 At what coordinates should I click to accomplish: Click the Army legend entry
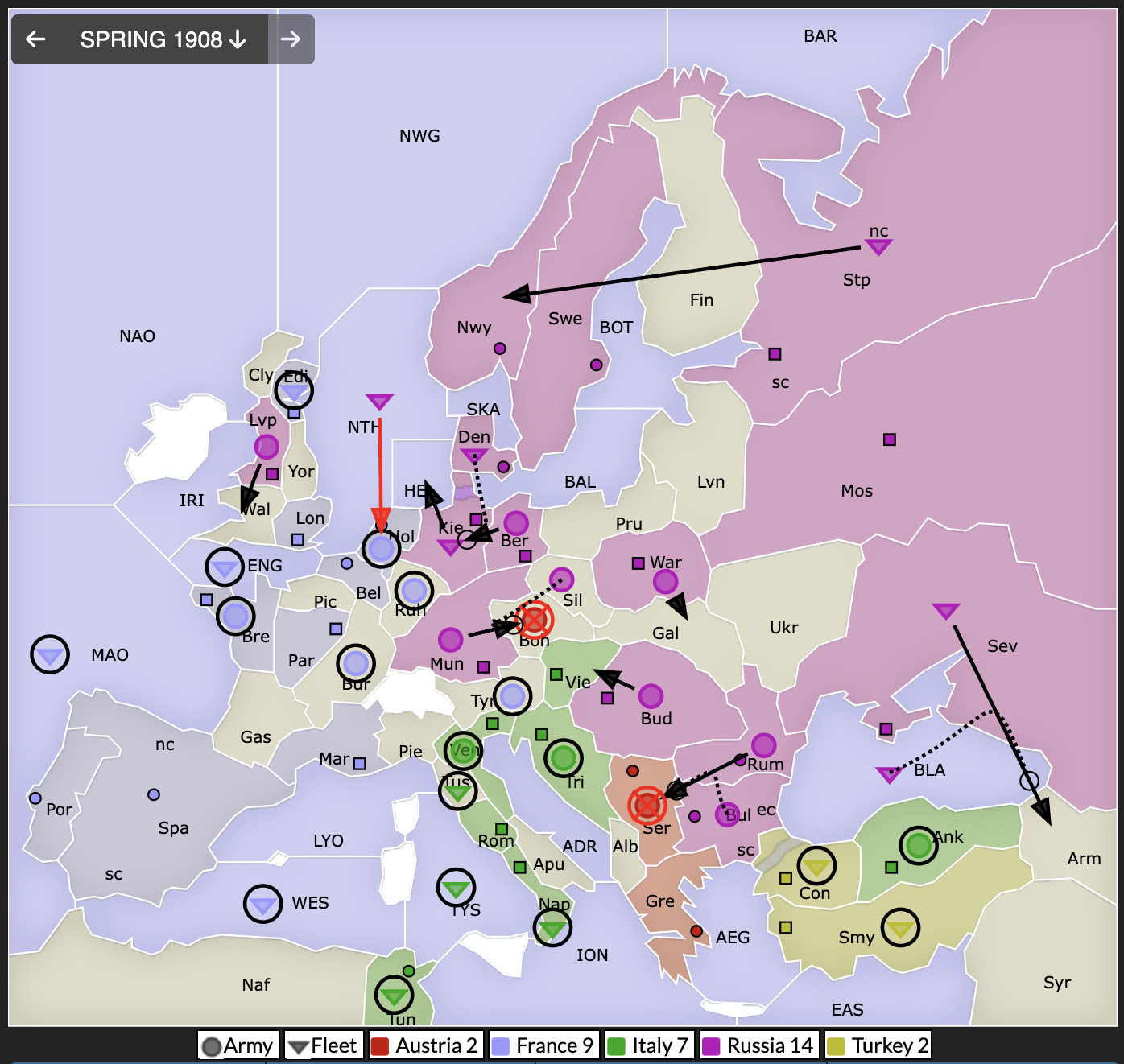[238, 1045]
